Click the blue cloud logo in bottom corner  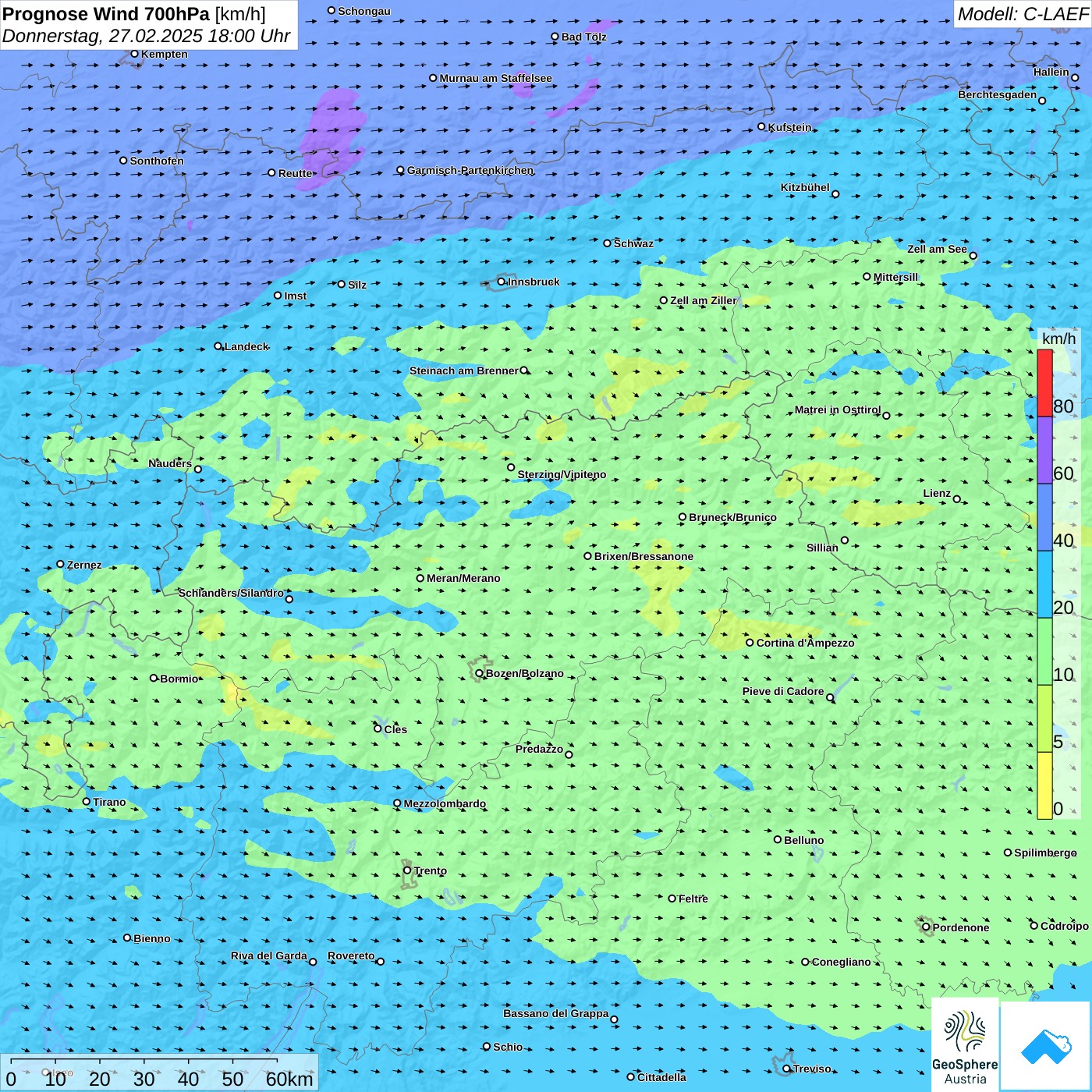pyautogui.click(x=1045, y=1046)
